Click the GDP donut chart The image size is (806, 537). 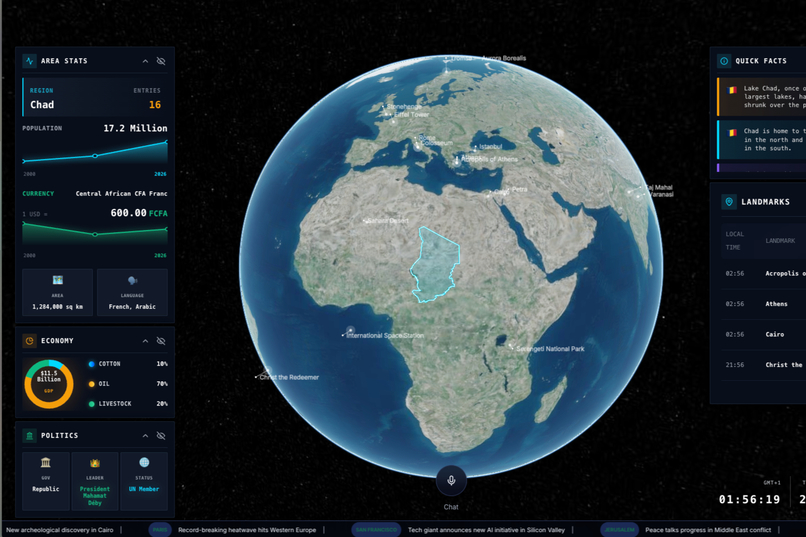pyautogui.click(x=49, y=384)
